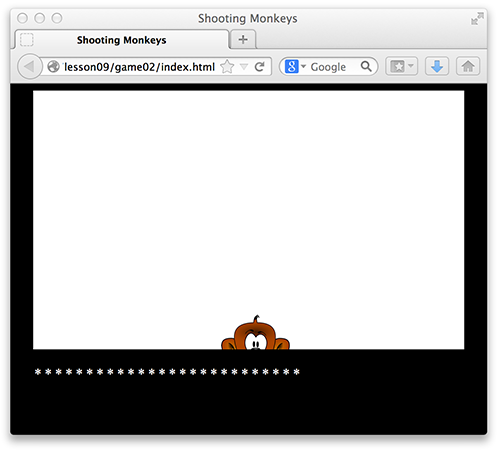500x452 pixels.
Task: Open a new tab with the plus button
Action: point(243,39)
